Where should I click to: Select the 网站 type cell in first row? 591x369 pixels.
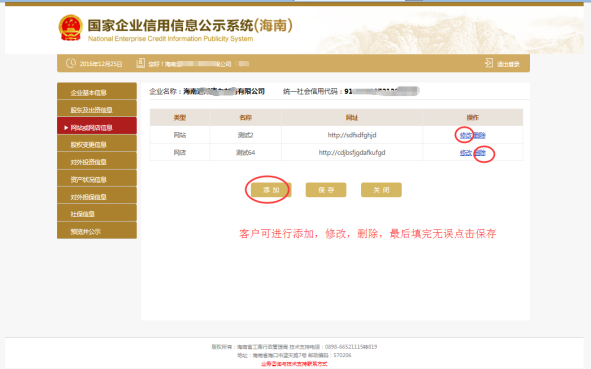(x=179, y=135)
